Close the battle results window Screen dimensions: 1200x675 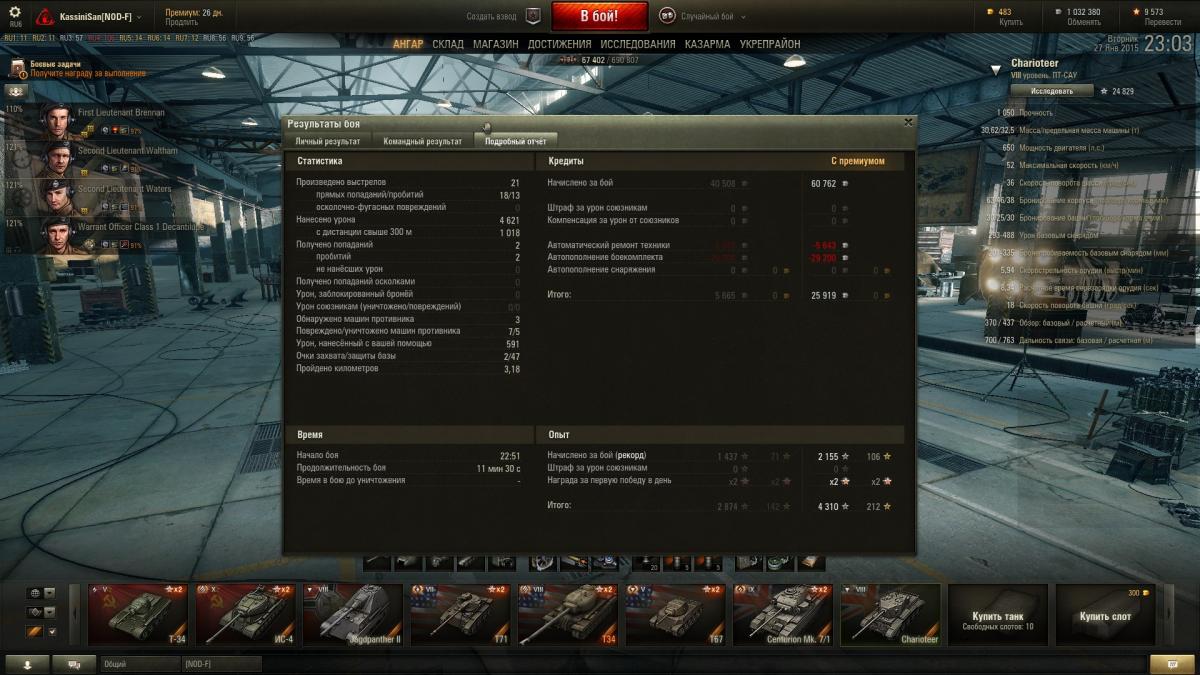(x=908, y=122)
